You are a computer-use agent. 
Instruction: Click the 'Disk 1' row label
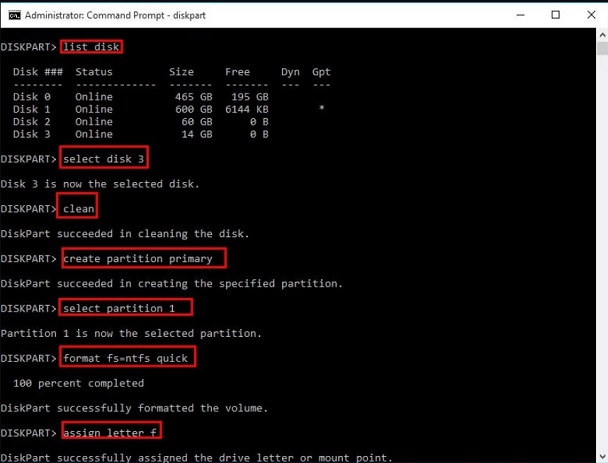point(31,109)
